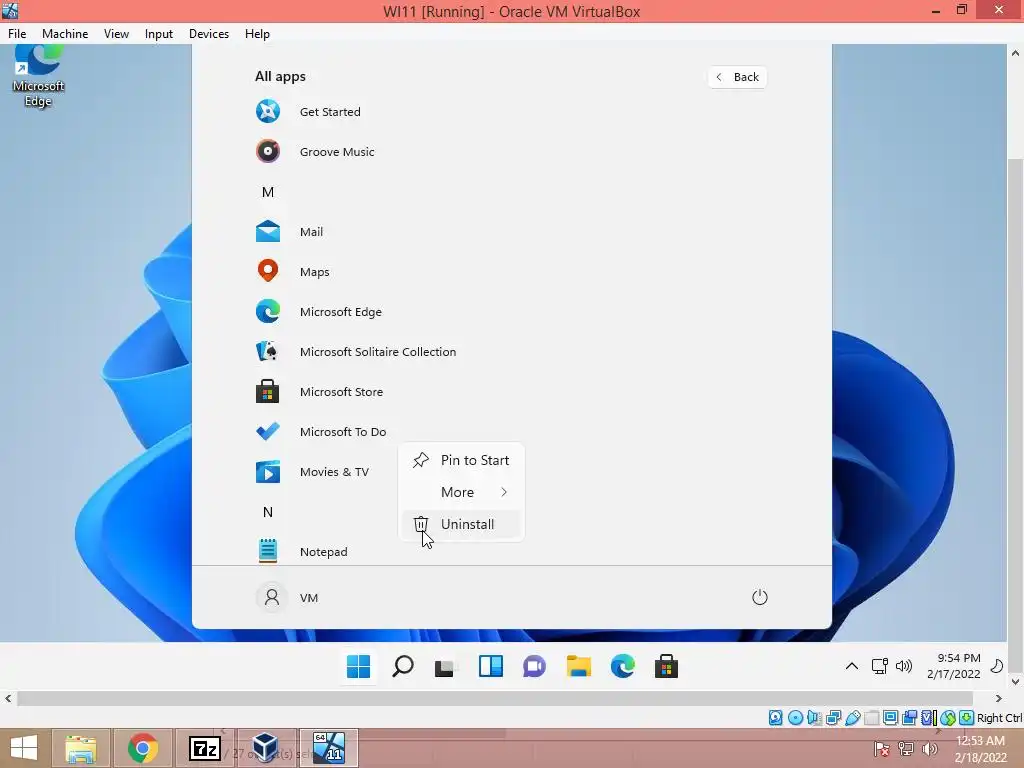Open Microsoft Store in All apps list

pos(268,392)
